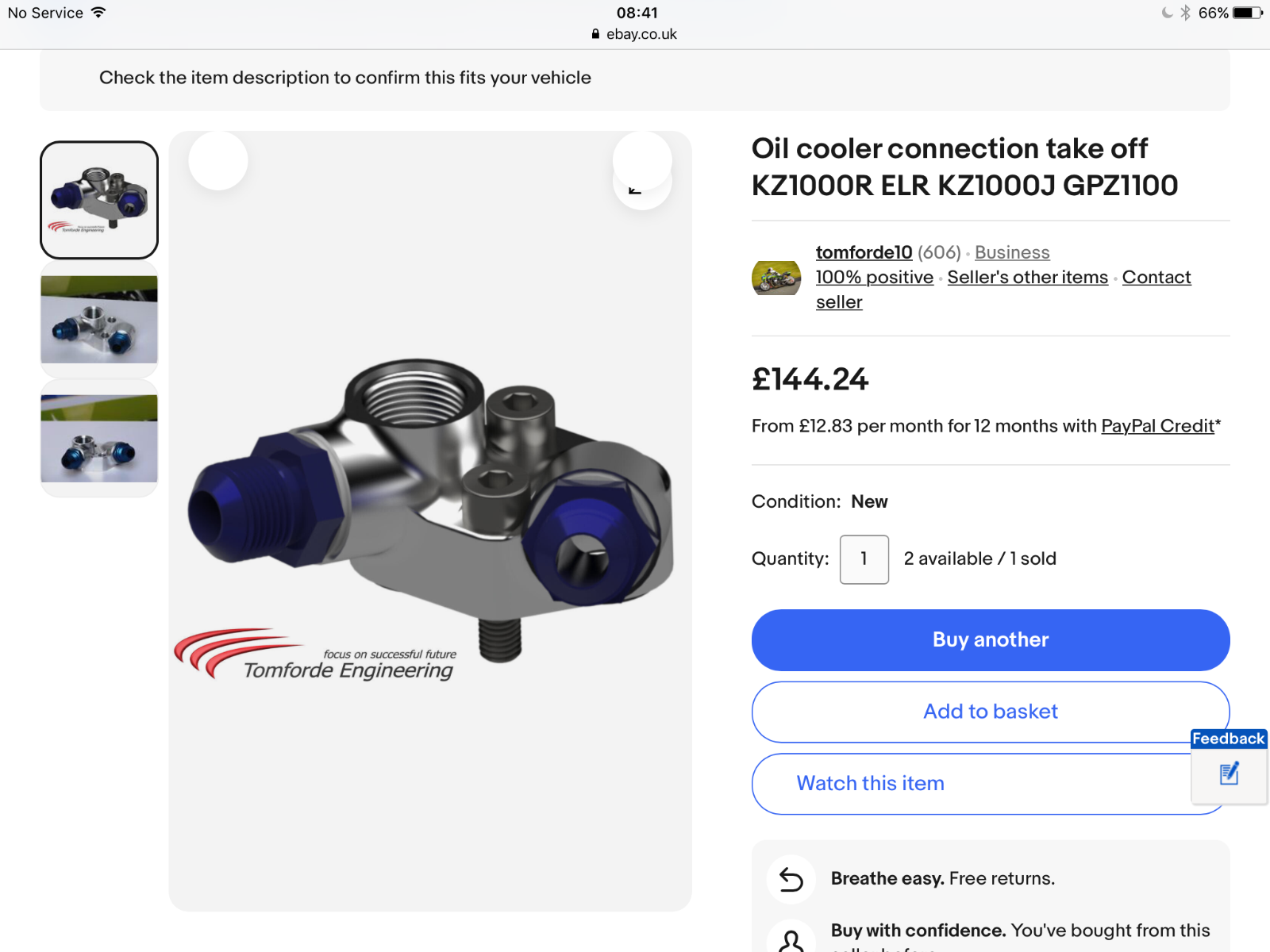1270x952 pixels.
Task: Tap the battery status icon
Action: (1247, 13)
